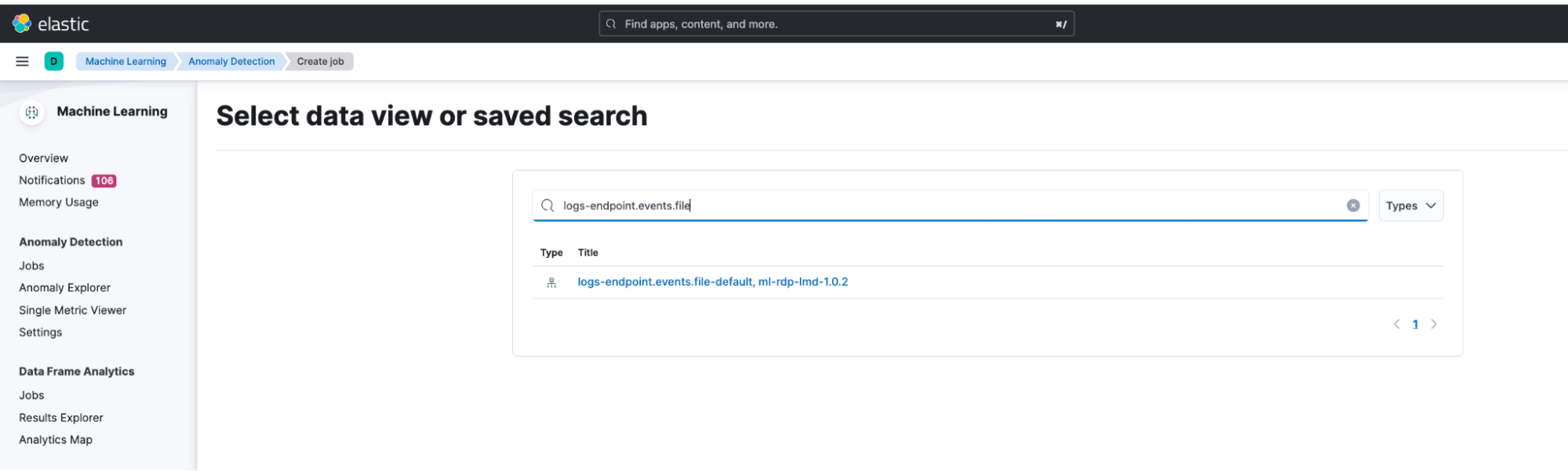Focus the Find apps, content global search field
Image resolution: width=1568 pixels, height=471 pixels.
pos(836,24)
